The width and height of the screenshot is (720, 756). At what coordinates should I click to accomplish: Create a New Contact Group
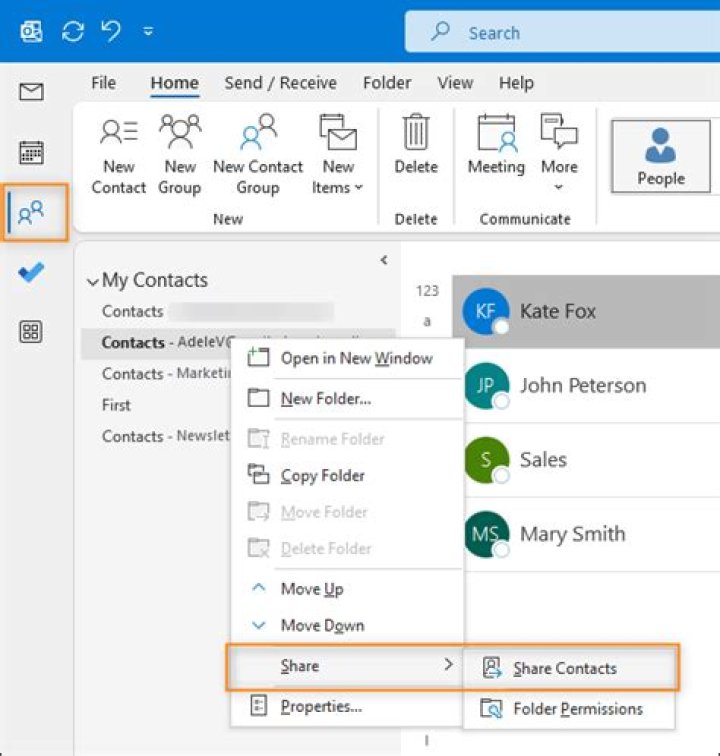[x=258, y=153]
